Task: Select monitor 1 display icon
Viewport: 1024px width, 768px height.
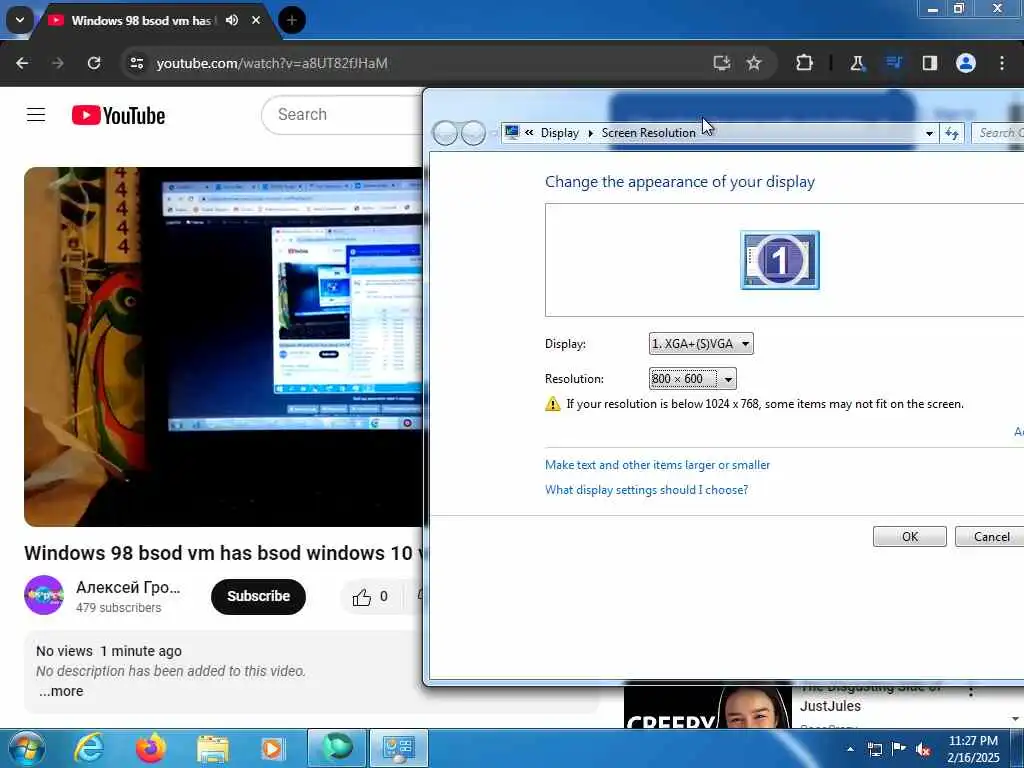Action: click(780, 259)
